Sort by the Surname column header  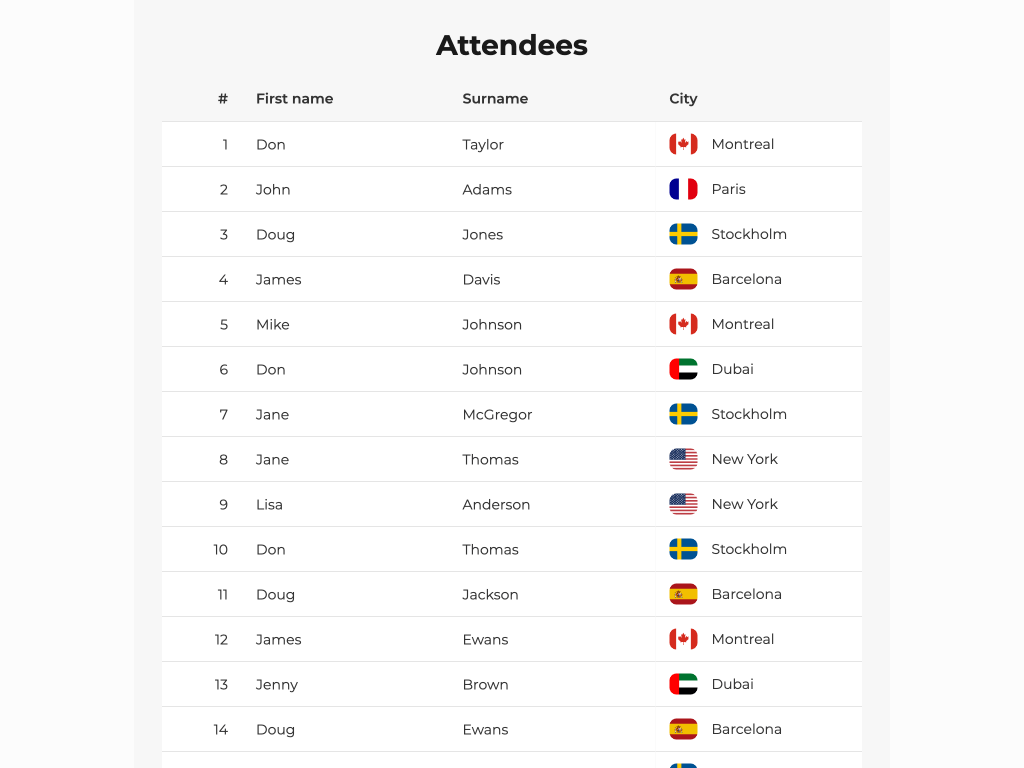[495, 99]
